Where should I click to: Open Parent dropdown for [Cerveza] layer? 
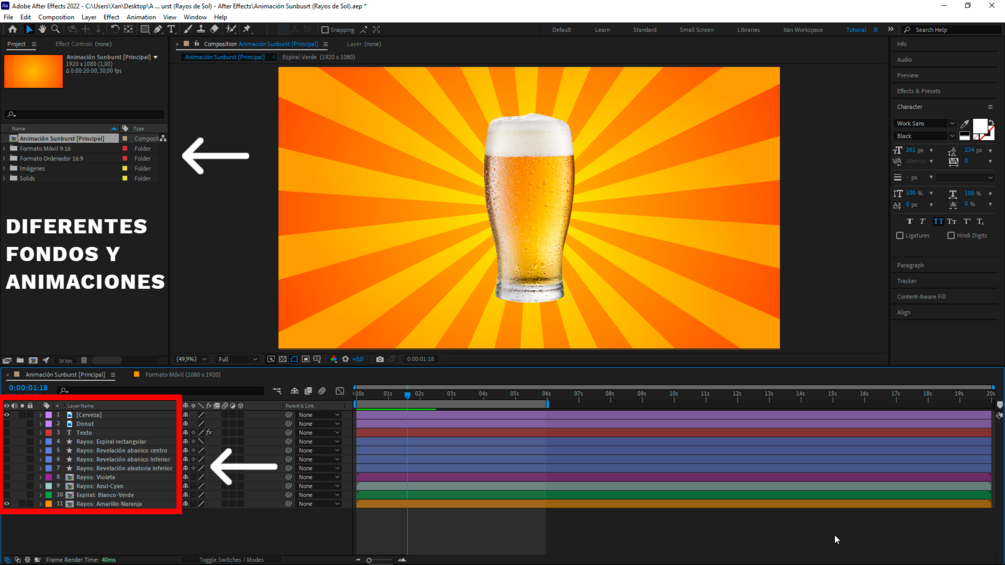pyautogui.click(x=319, y=415)
